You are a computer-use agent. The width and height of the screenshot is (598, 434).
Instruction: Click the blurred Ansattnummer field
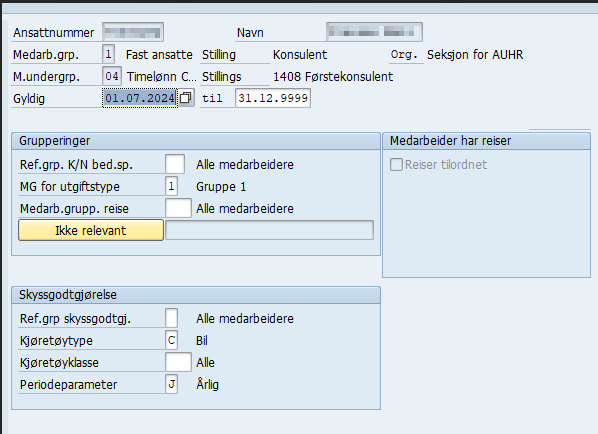(x=133, y=32)
